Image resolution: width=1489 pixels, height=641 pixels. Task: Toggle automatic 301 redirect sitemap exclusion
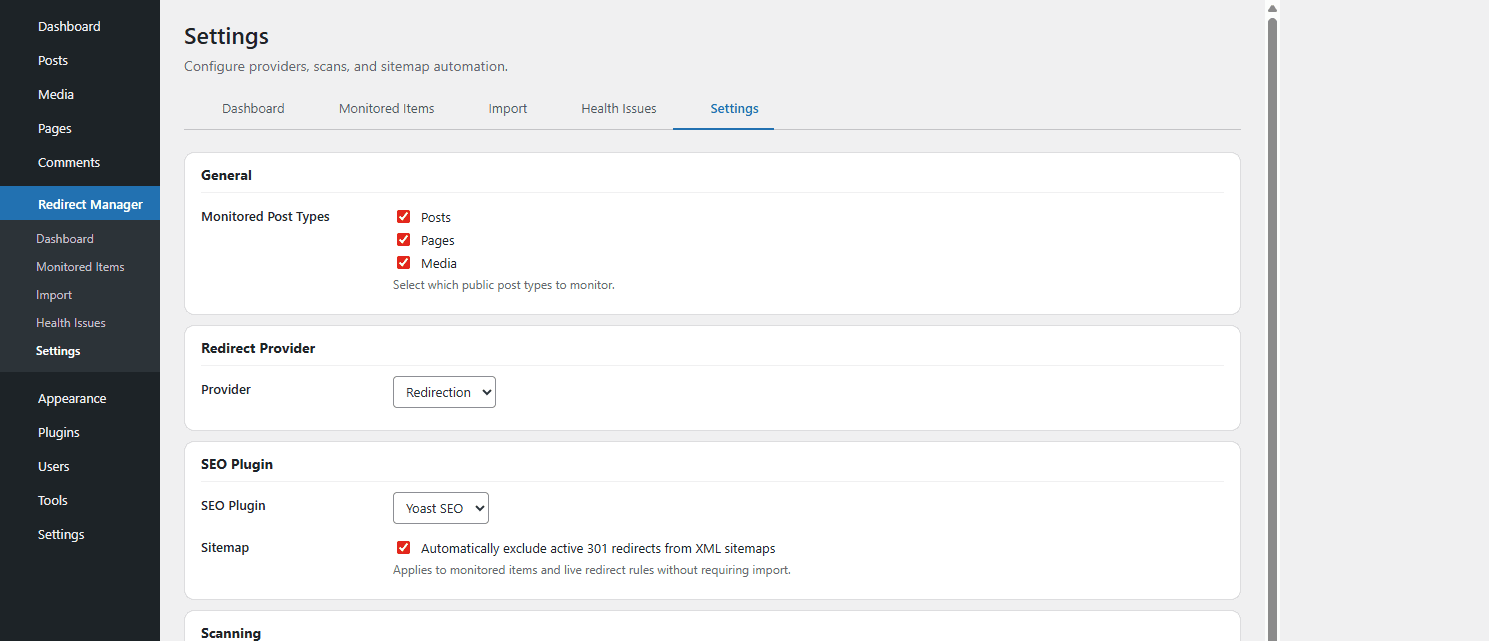coord(404,547)
